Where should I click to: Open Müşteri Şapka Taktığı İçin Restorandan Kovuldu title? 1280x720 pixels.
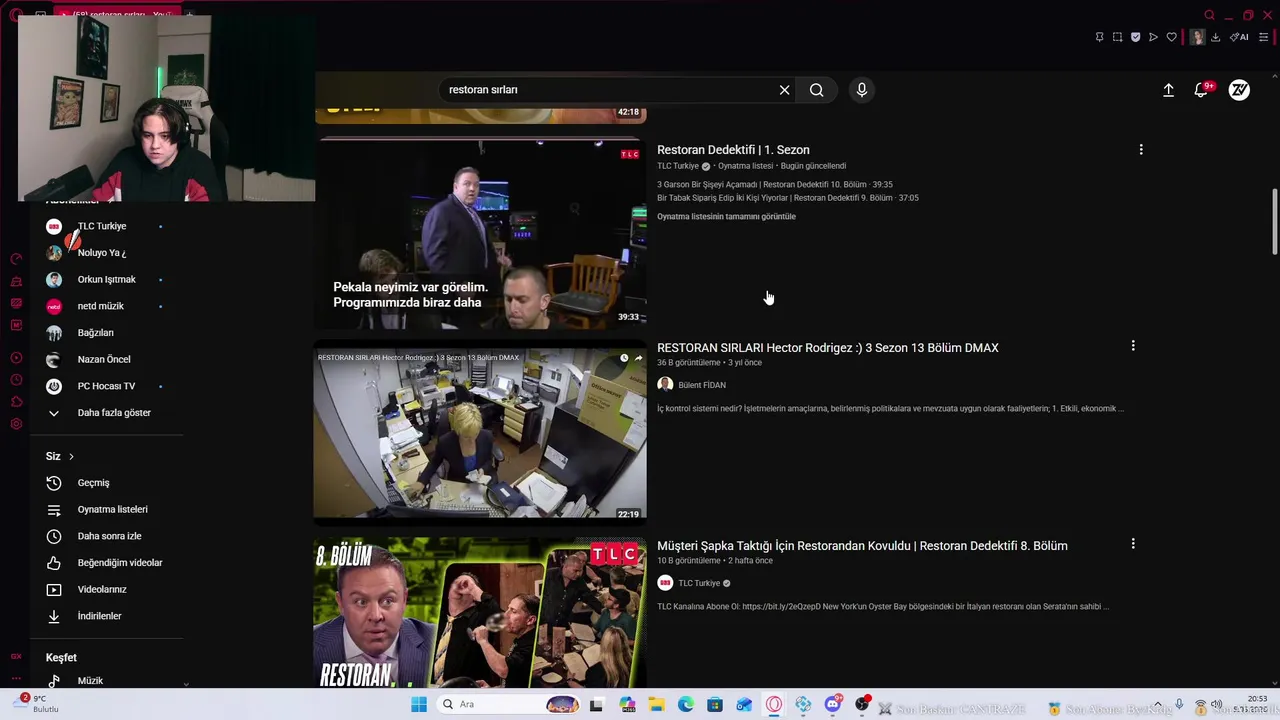click(862, 546)
